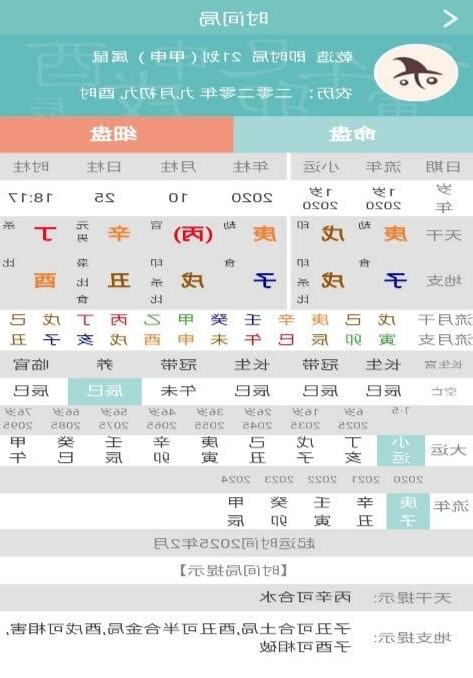The width and height of the screenshot is (473, 678).
Task: Select the highlighted 小运 cell in 大运 row
Action: 401,450
